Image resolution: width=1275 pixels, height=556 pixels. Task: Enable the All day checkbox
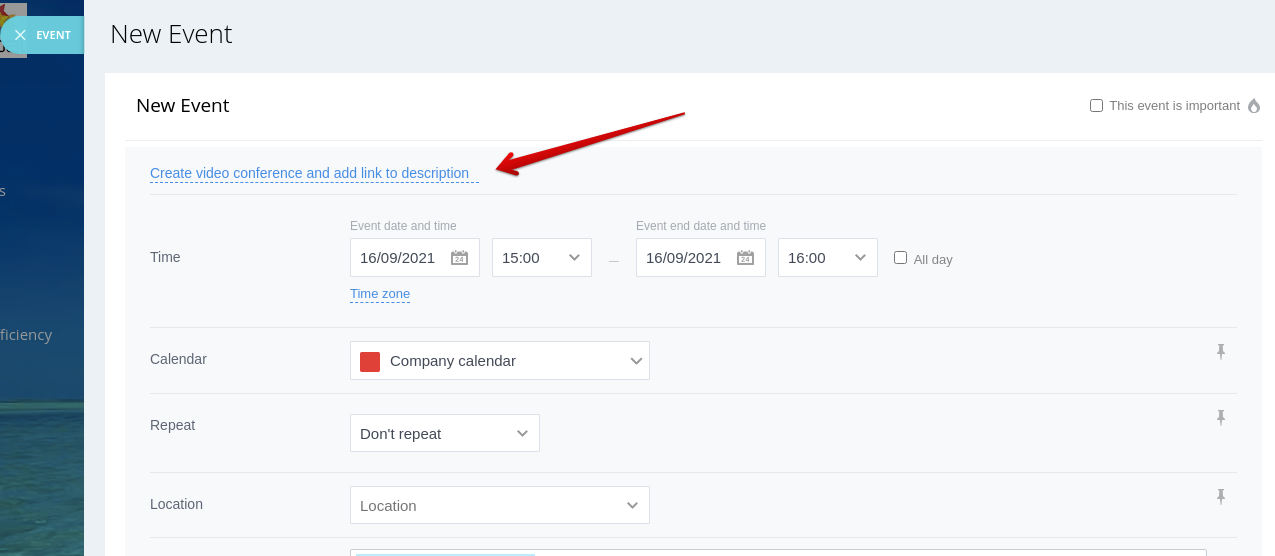pyautogui.click(x=900, y=257)
